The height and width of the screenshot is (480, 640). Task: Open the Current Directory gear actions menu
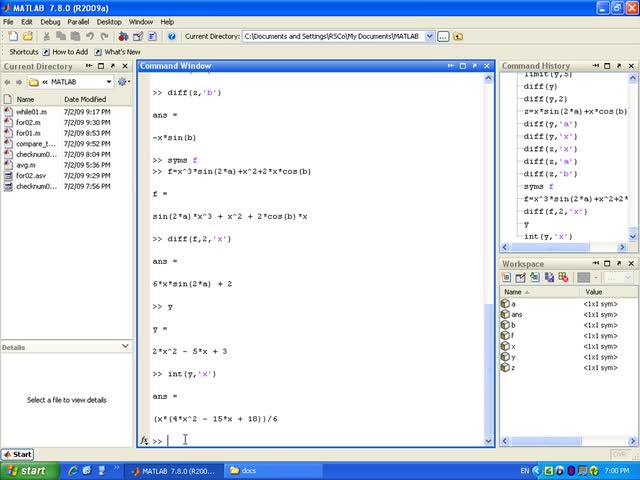pyautogui.click(x=123, y=82)
